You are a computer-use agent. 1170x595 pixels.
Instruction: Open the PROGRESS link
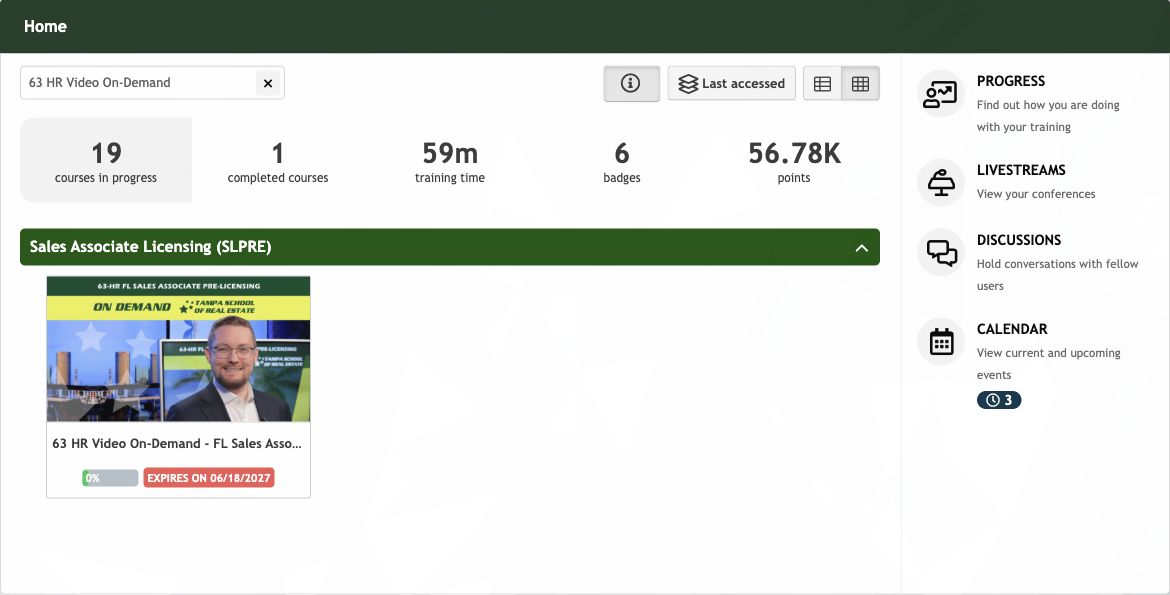coord(1011,81)
